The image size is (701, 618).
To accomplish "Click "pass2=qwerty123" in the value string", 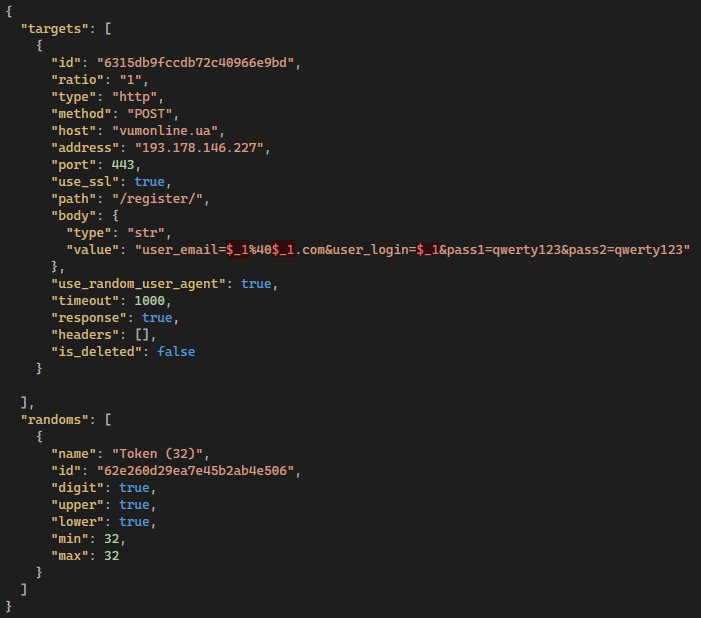I will 625,250.
